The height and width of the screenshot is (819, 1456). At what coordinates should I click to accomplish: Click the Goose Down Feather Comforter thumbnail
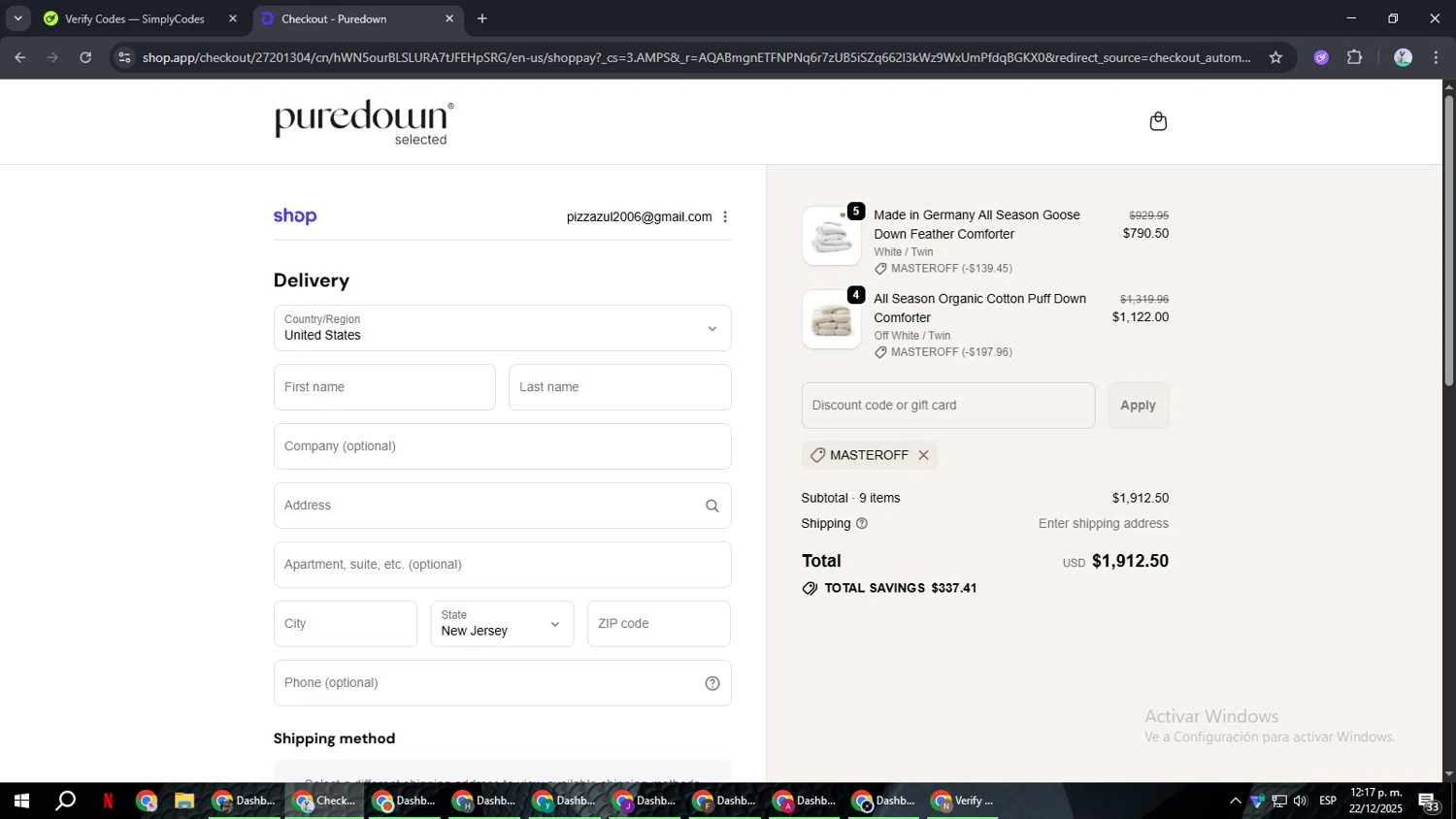click(832, 236)
